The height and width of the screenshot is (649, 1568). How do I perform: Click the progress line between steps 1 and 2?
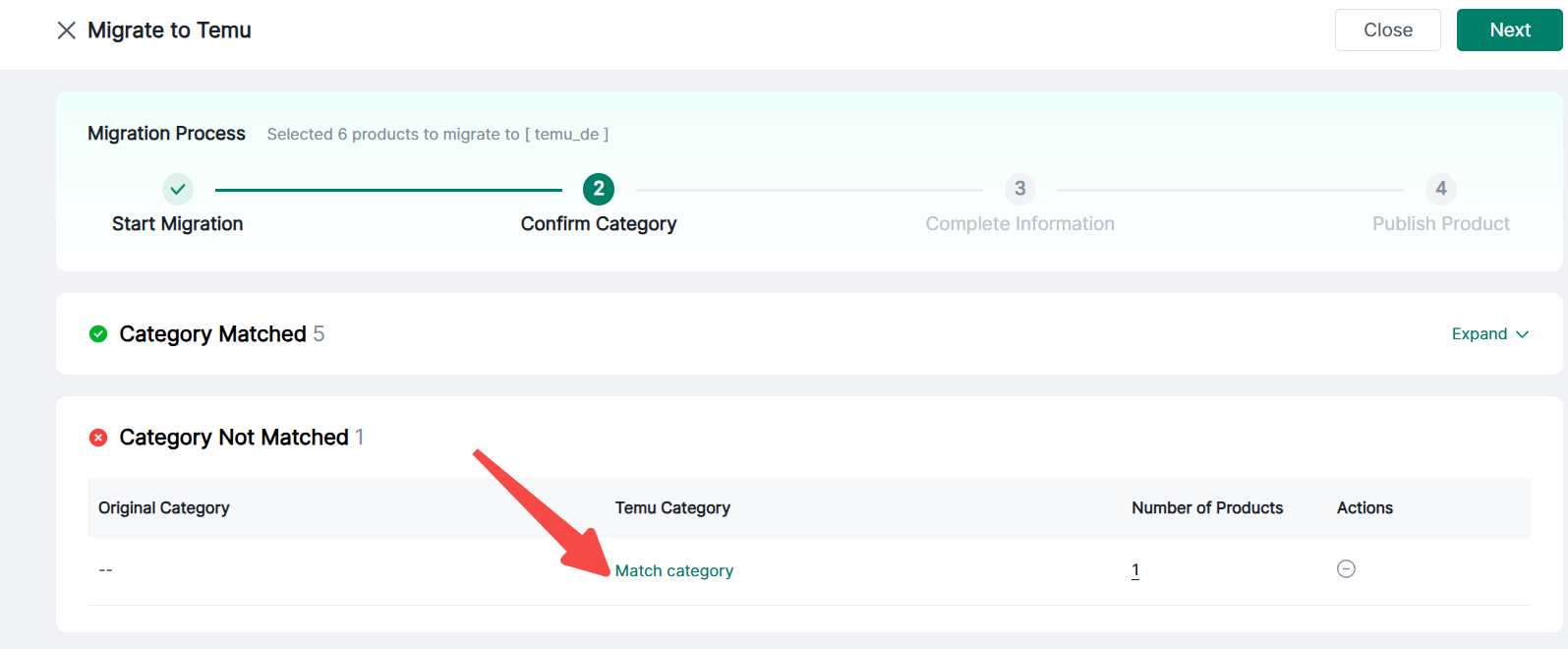tap(388, 190)
